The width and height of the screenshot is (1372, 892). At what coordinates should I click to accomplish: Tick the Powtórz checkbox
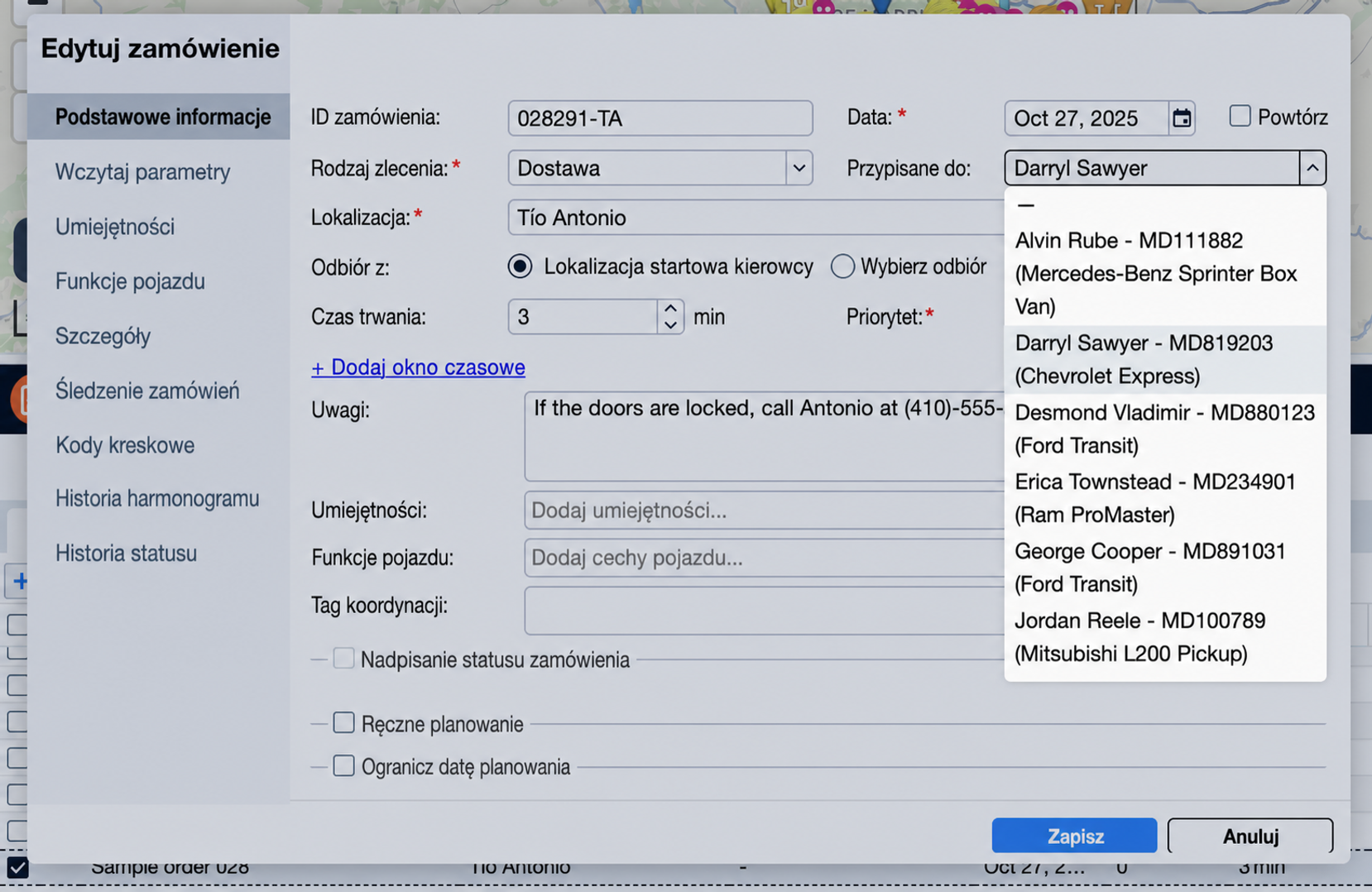(x=1240, y=116)
